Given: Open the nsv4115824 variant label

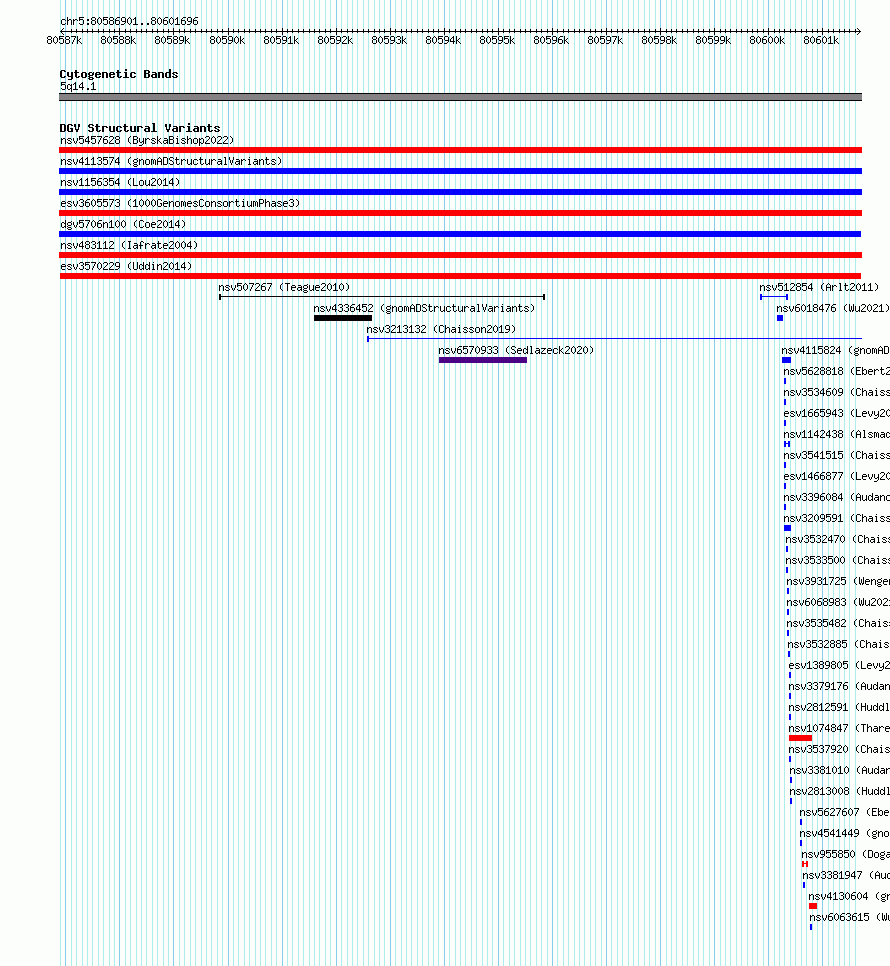Looking at the screenshot, I should pos(835,350).
